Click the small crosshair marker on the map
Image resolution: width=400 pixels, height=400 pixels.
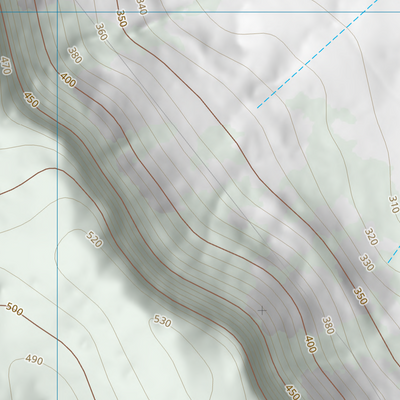(262, 311)
